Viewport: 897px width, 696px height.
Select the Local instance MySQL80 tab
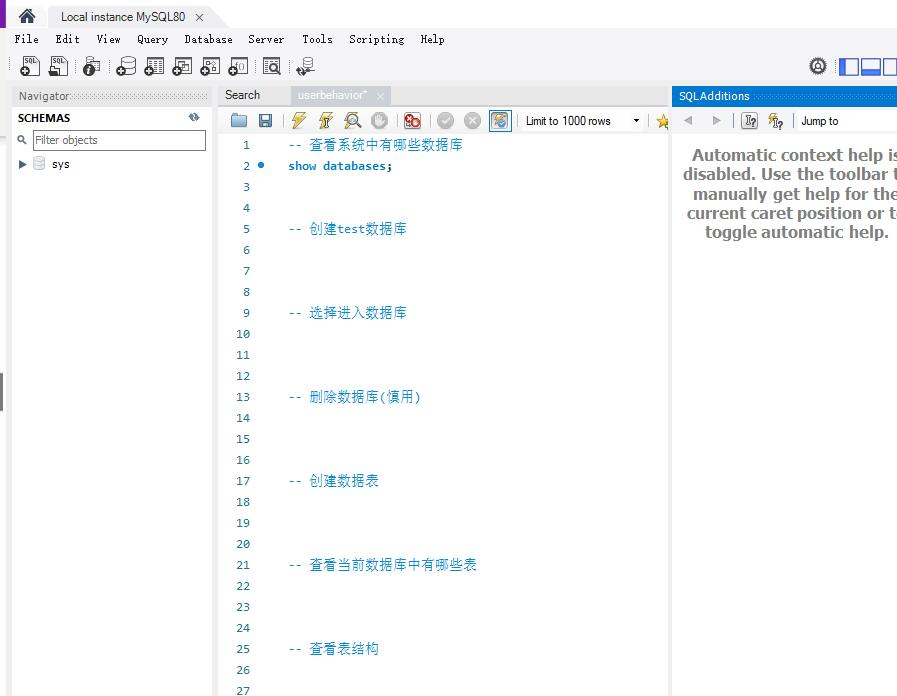point(123,17)
